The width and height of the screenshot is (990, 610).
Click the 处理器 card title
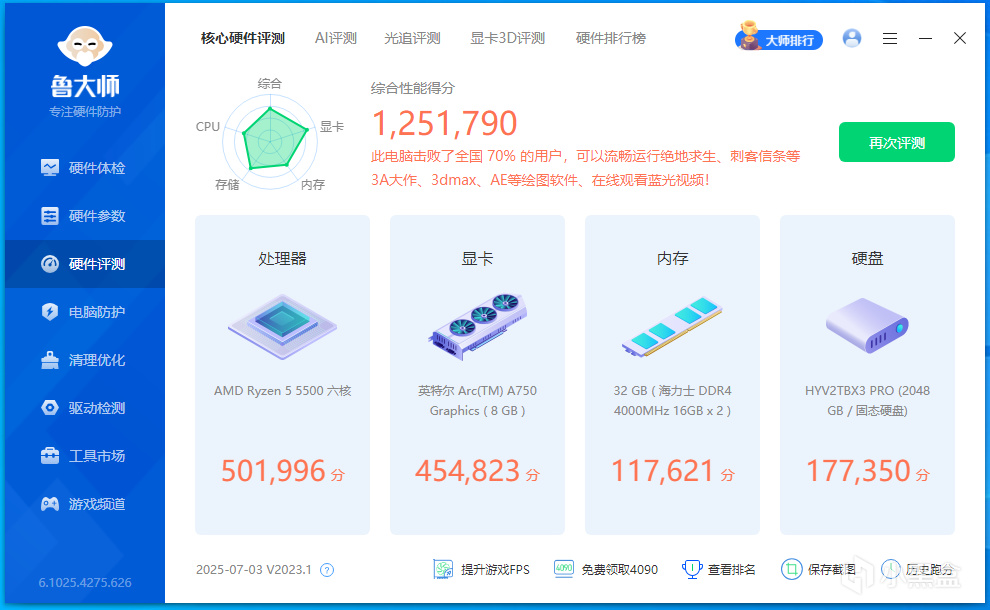coord(282,258)
